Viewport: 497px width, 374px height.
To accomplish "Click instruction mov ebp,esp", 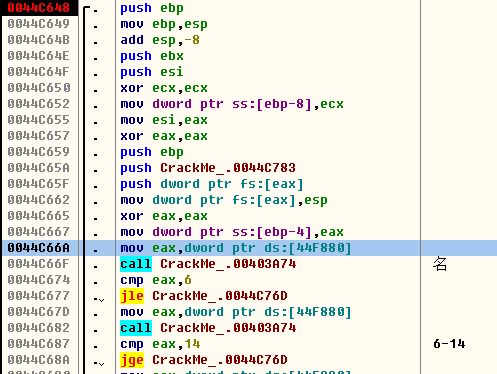I will pos(164,24).
